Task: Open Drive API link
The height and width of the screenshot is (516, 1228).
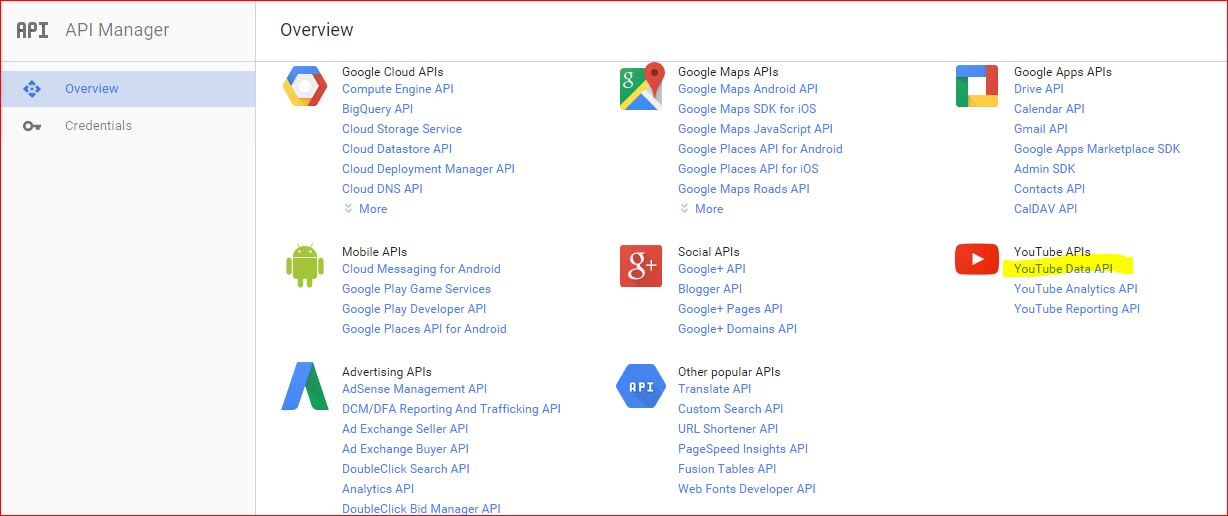Action: point(1039,89)
